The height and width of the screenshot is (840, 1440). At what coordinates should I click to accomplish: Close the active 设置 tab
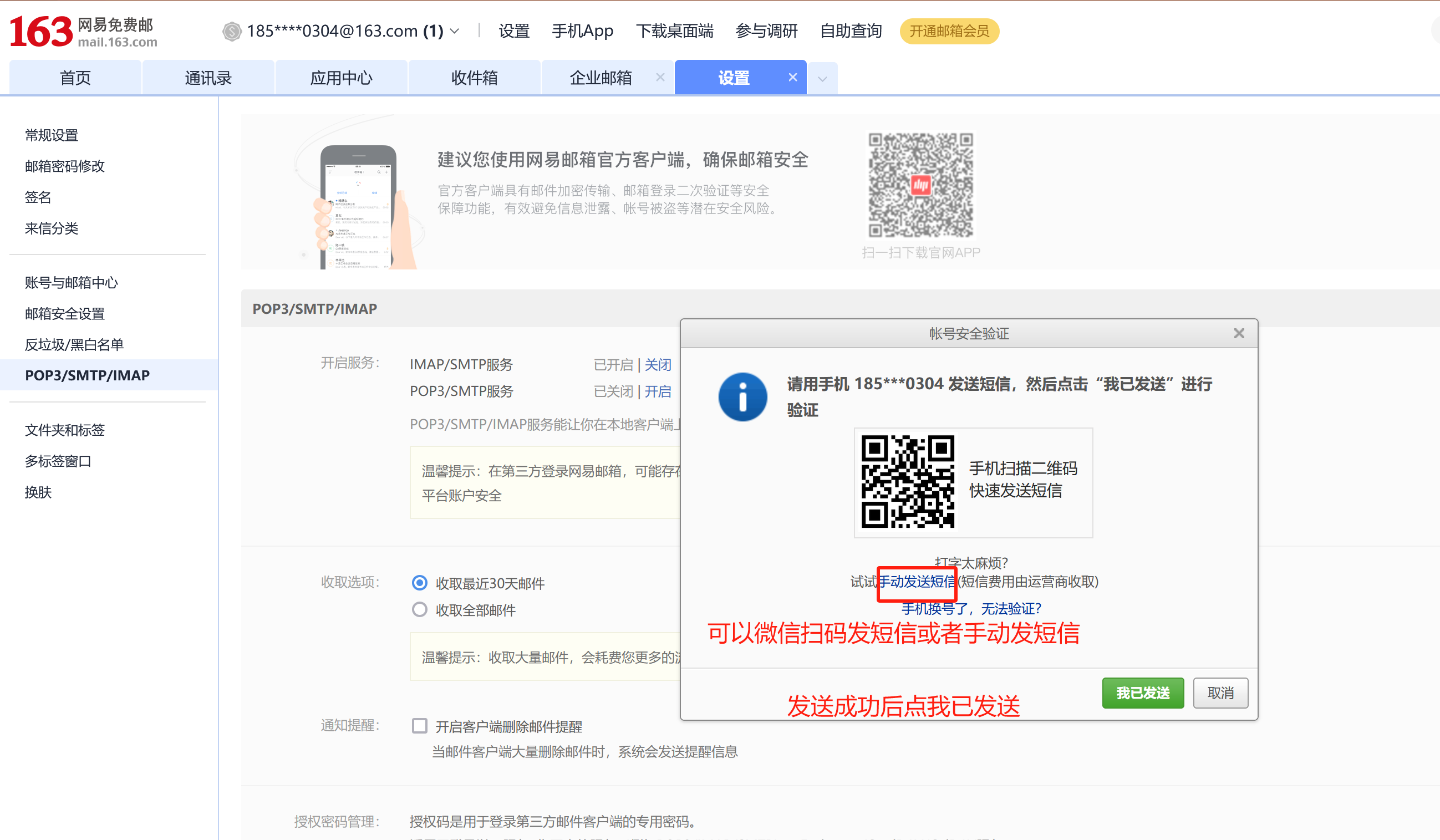click(792, 77)
